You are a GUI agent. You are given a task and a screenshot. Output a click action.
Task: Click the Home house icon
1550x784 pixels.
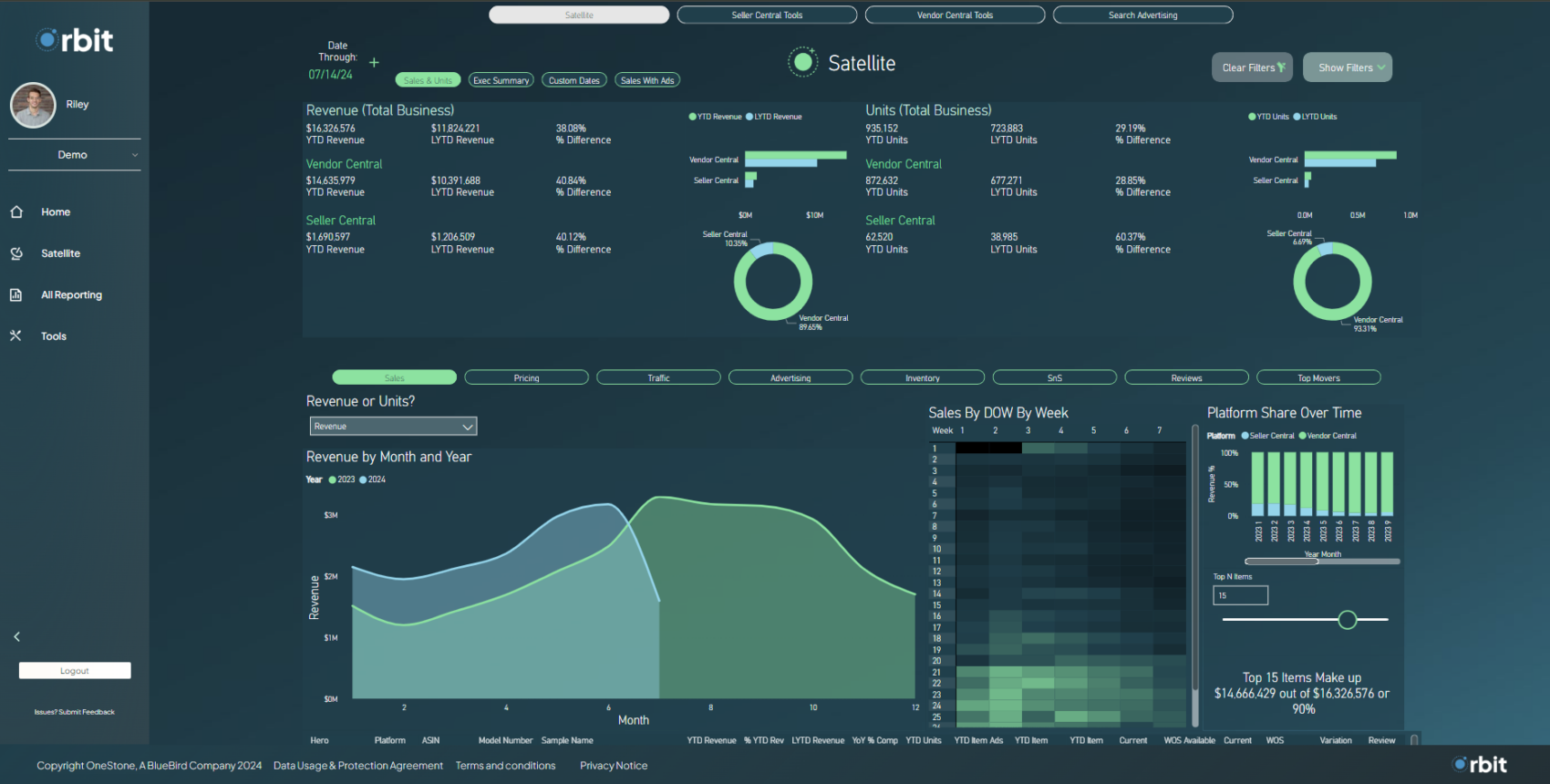point(16,211)
